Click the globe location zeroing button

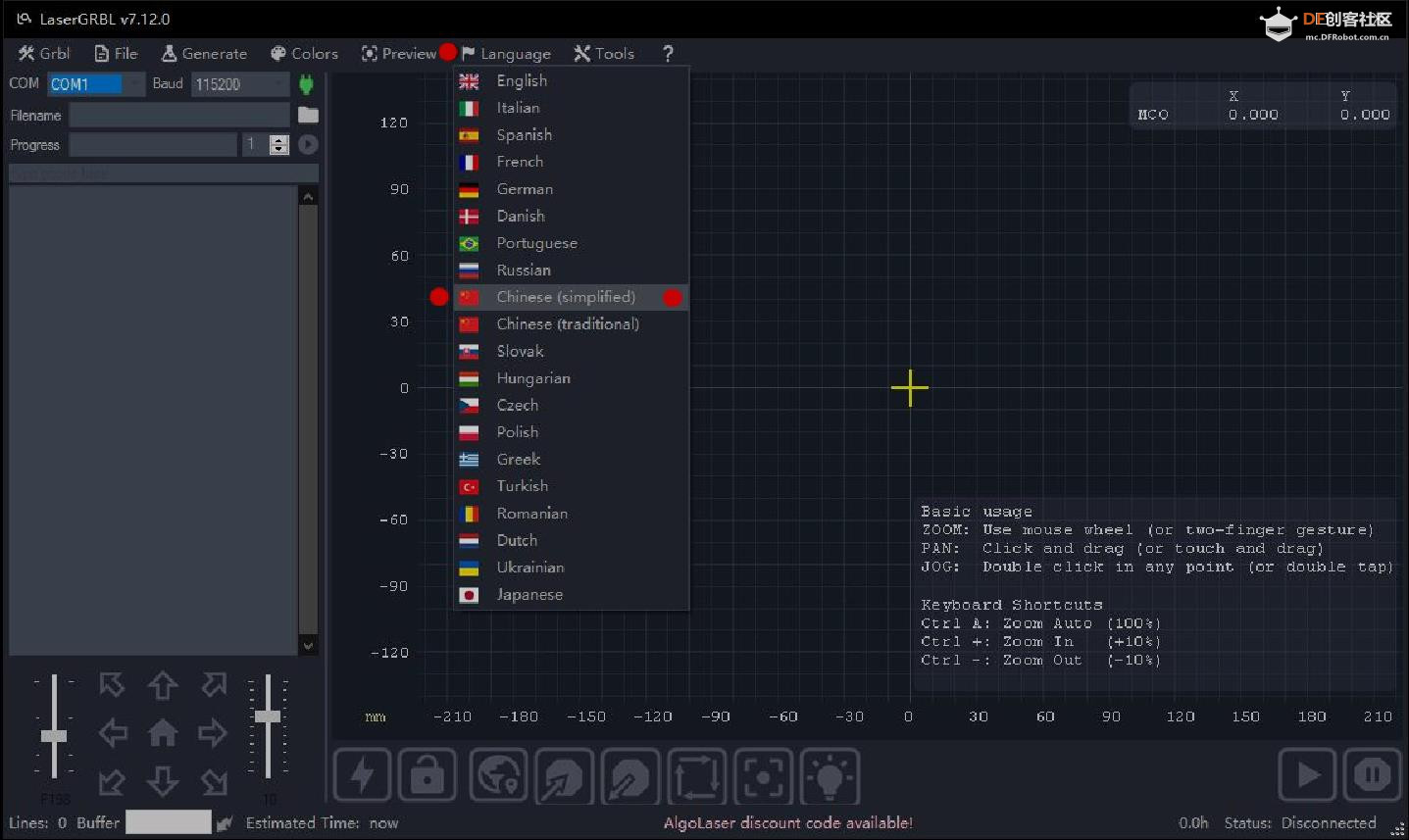pos(498,775)
